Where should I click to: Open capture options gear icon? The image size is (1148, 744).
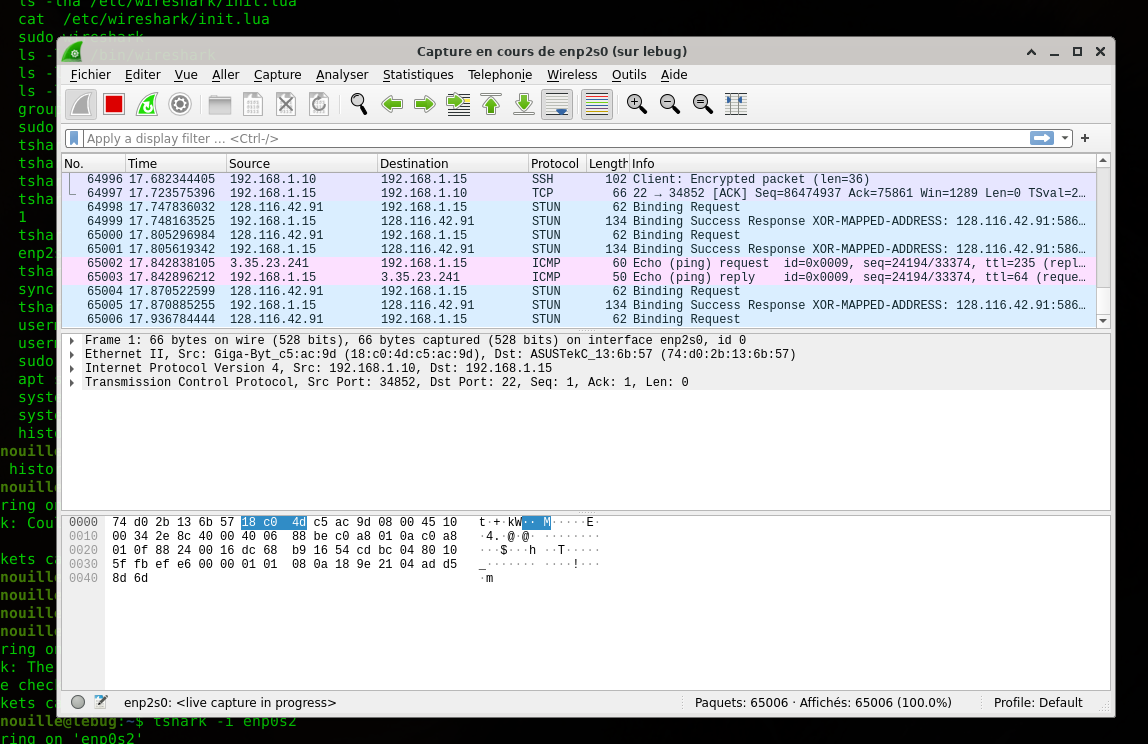click(x=180, y=104)
